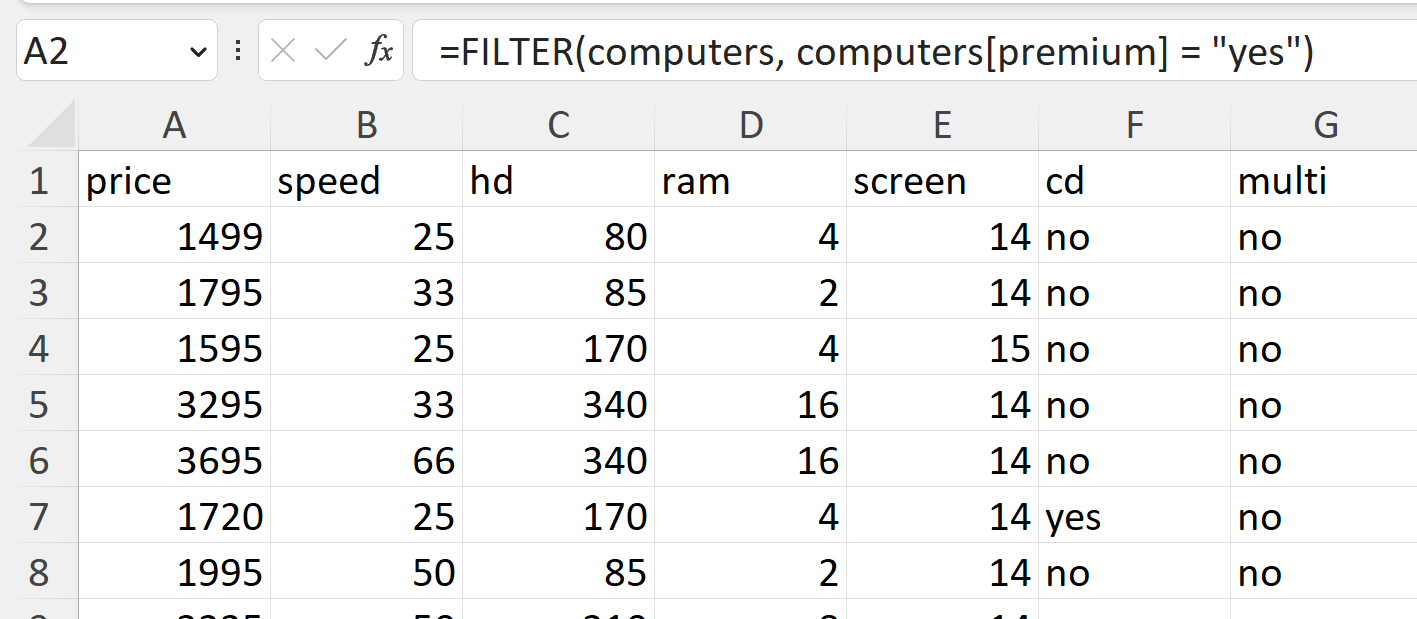Select column header G labeled multi
Image resolution: width=1417 pixels, height=619 pixels.
(1325, 124)
